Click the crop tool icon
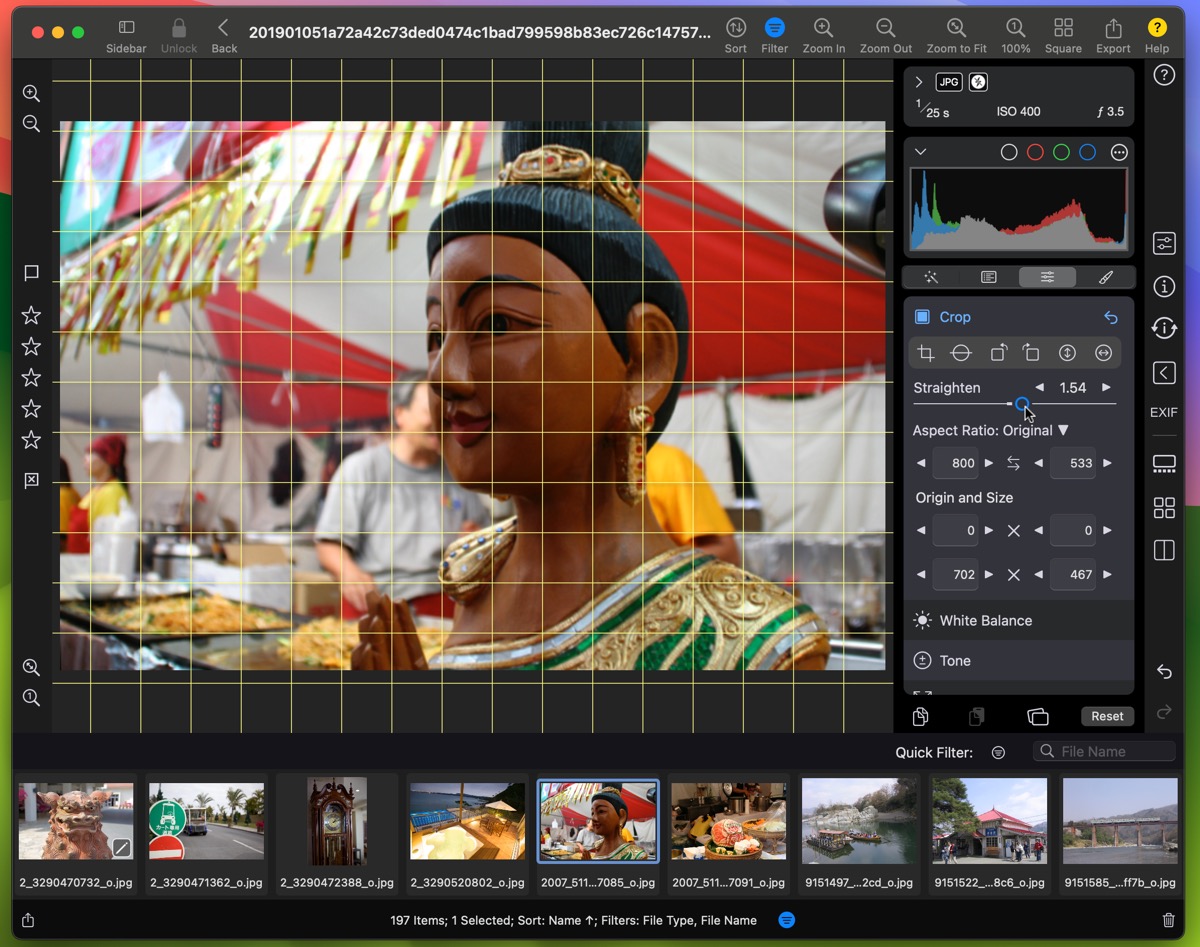Screen dimensions: 1200x947 tap(926, 353)
